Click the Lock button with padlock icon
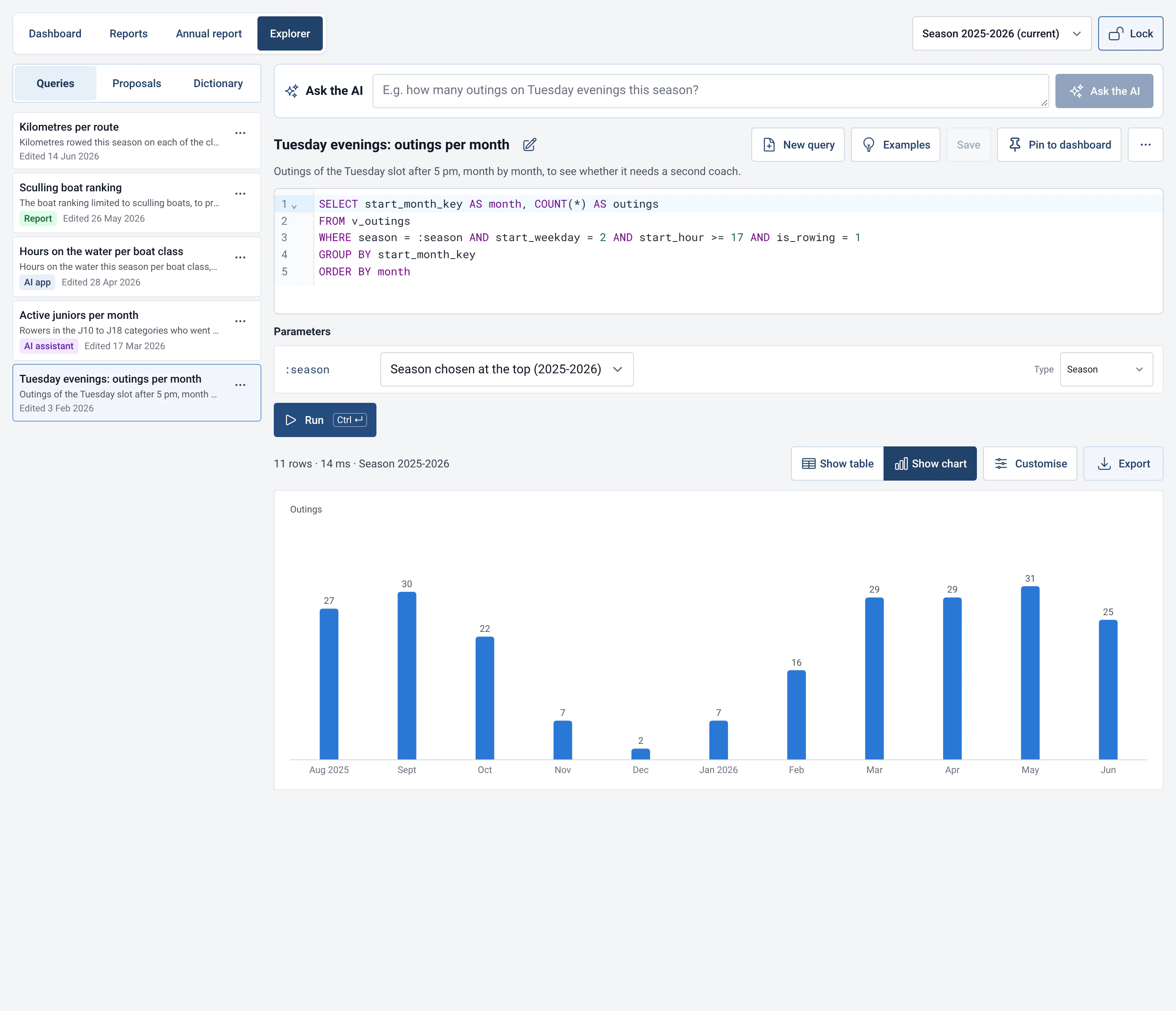1176x1011 pixels. (1130, 33)
